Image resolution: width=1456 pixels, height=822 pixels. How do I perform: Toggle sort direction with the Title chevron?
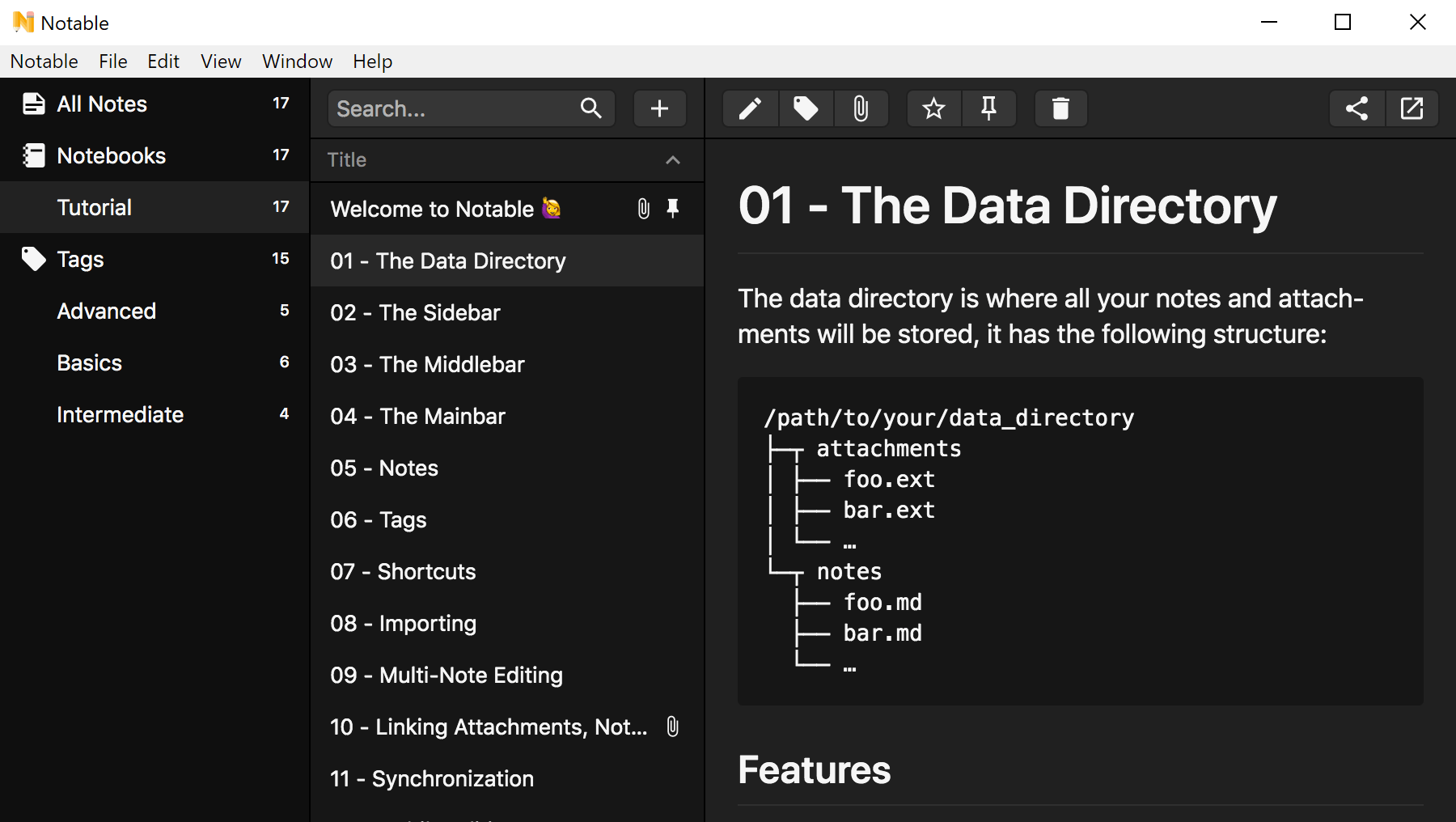pos(673,160)
